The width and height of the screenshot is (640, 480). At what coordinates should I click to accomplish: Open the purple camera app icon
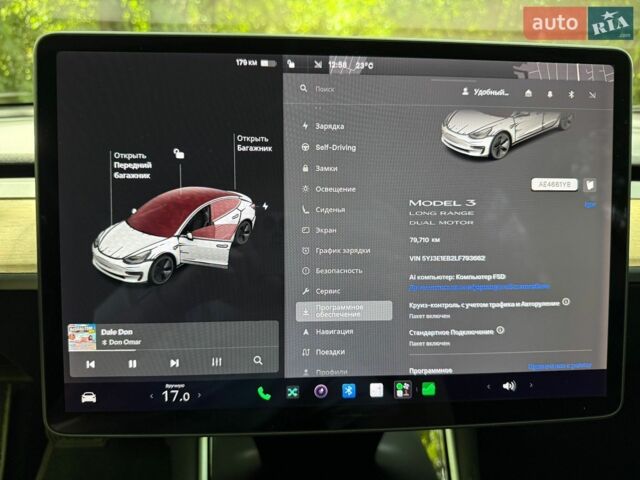click(321, 392)
